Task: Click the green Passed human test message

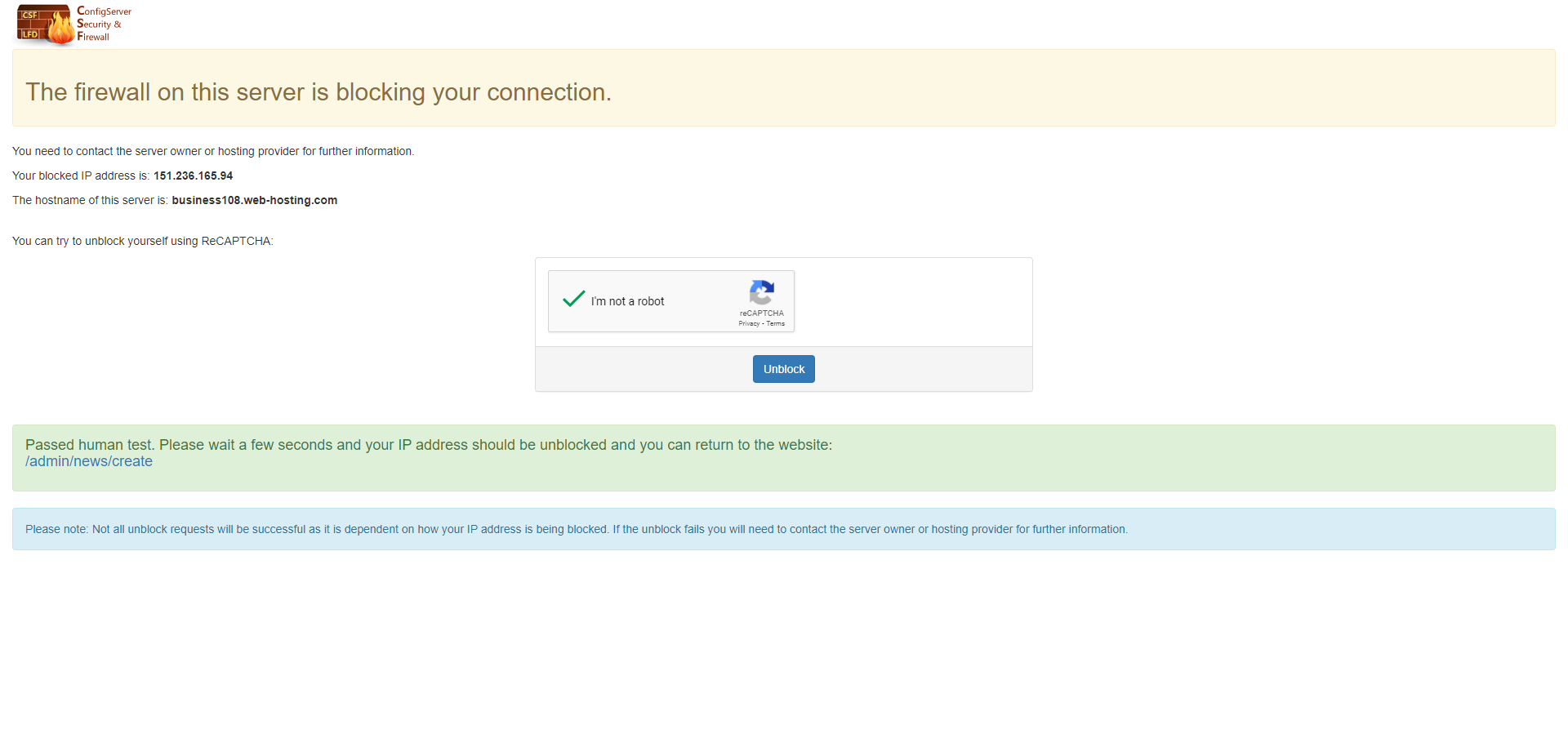Action: coord(784,458)
